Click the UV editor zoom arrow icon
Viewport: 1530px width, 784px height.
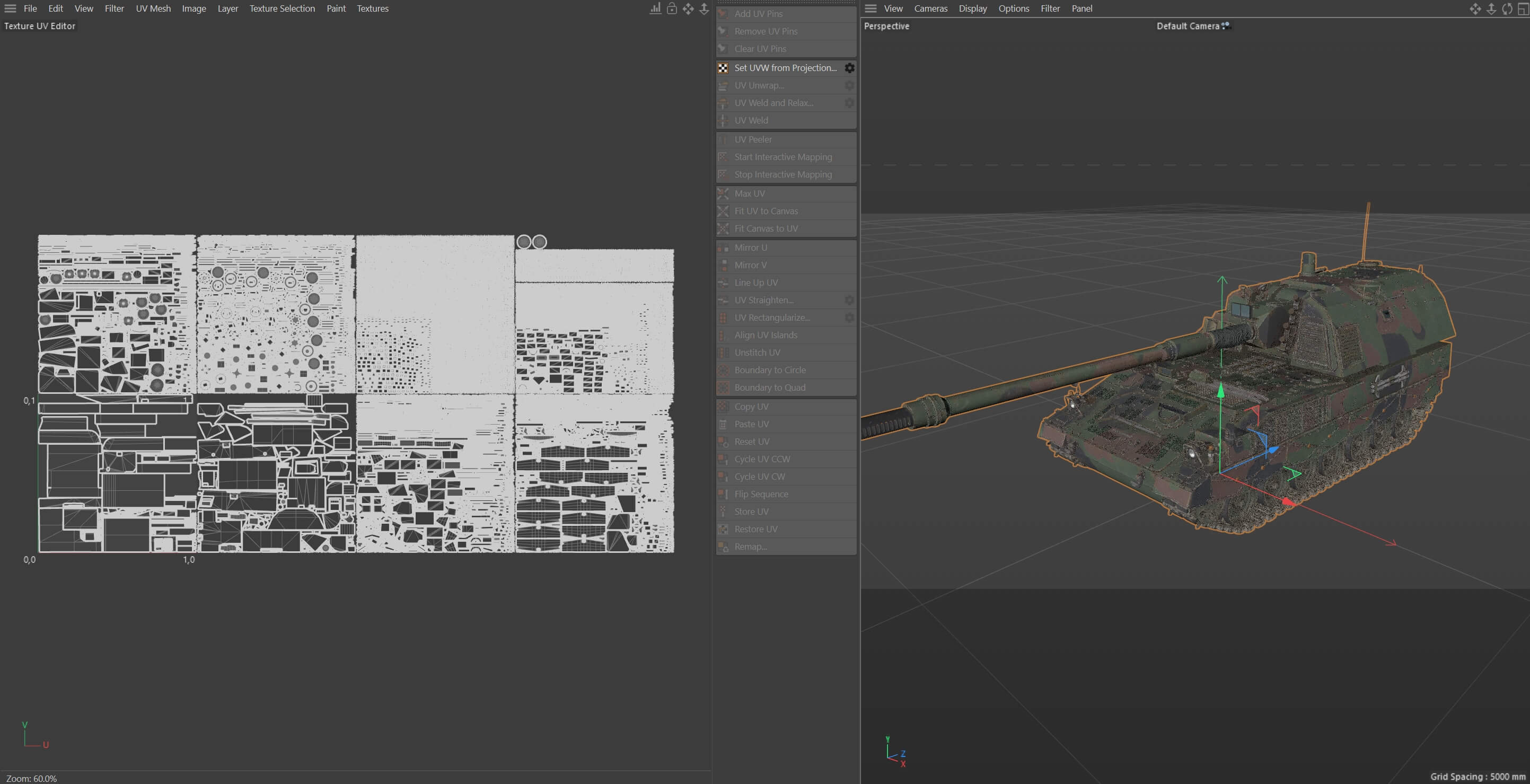point(704,8)
